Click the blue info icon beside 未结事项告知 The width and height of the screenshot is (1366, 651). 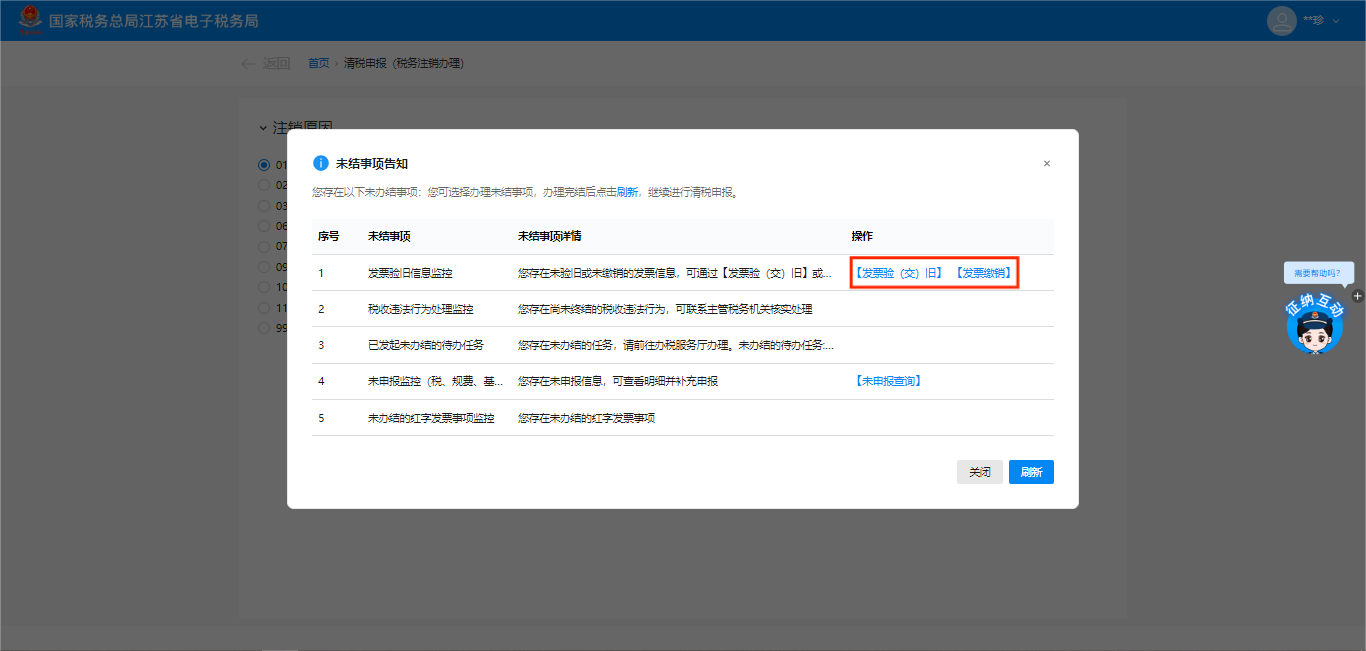[320, 163]
